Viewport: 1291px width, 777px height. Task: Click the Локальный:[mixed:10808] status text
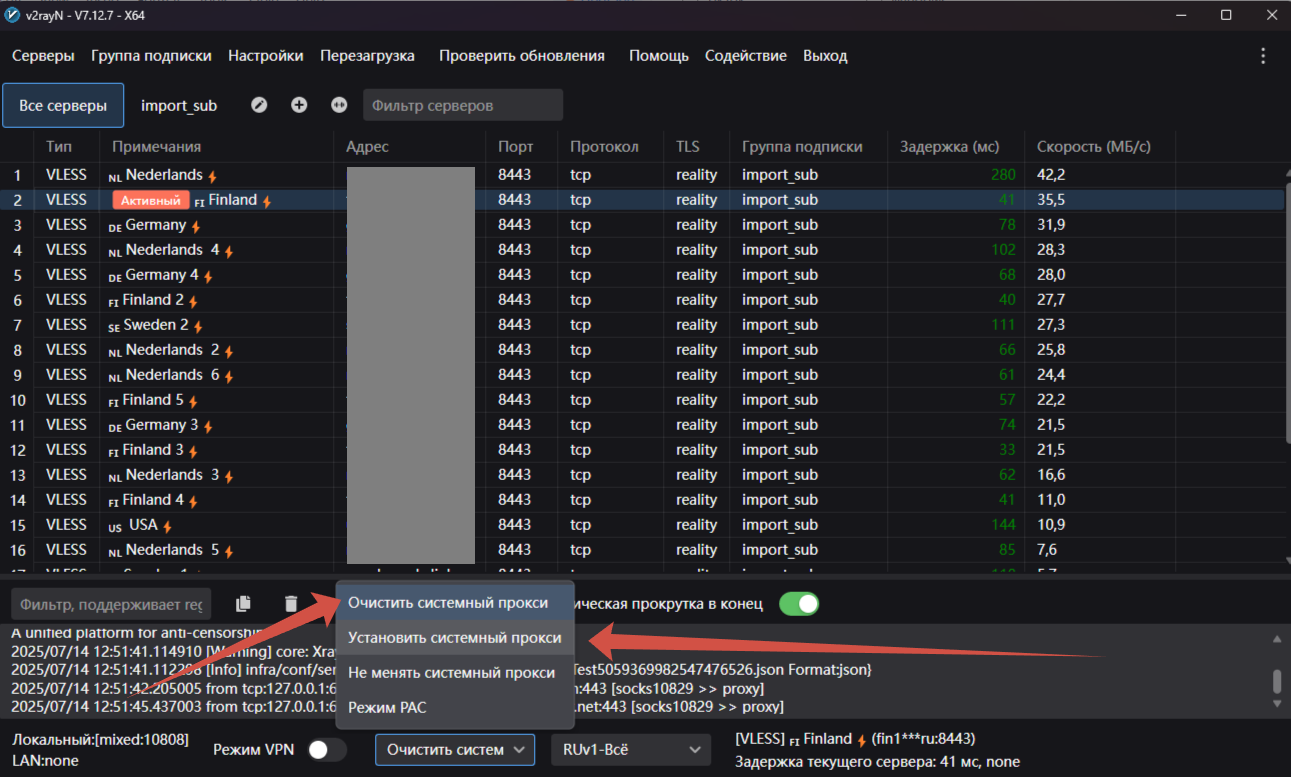100,740
